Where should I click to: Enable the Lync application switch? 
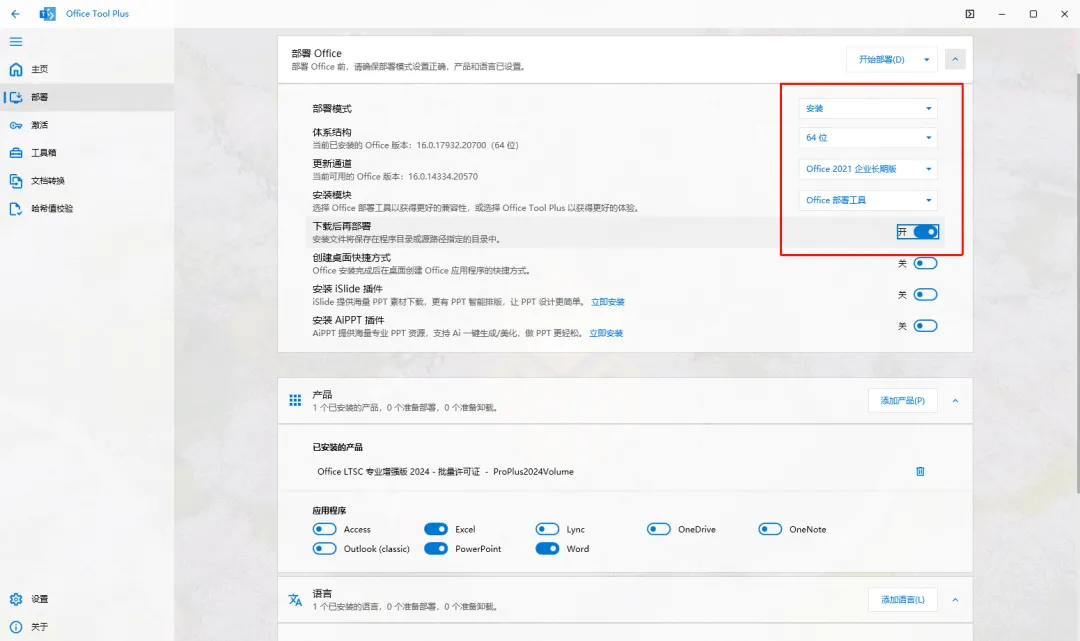click(x=548, y=529)
